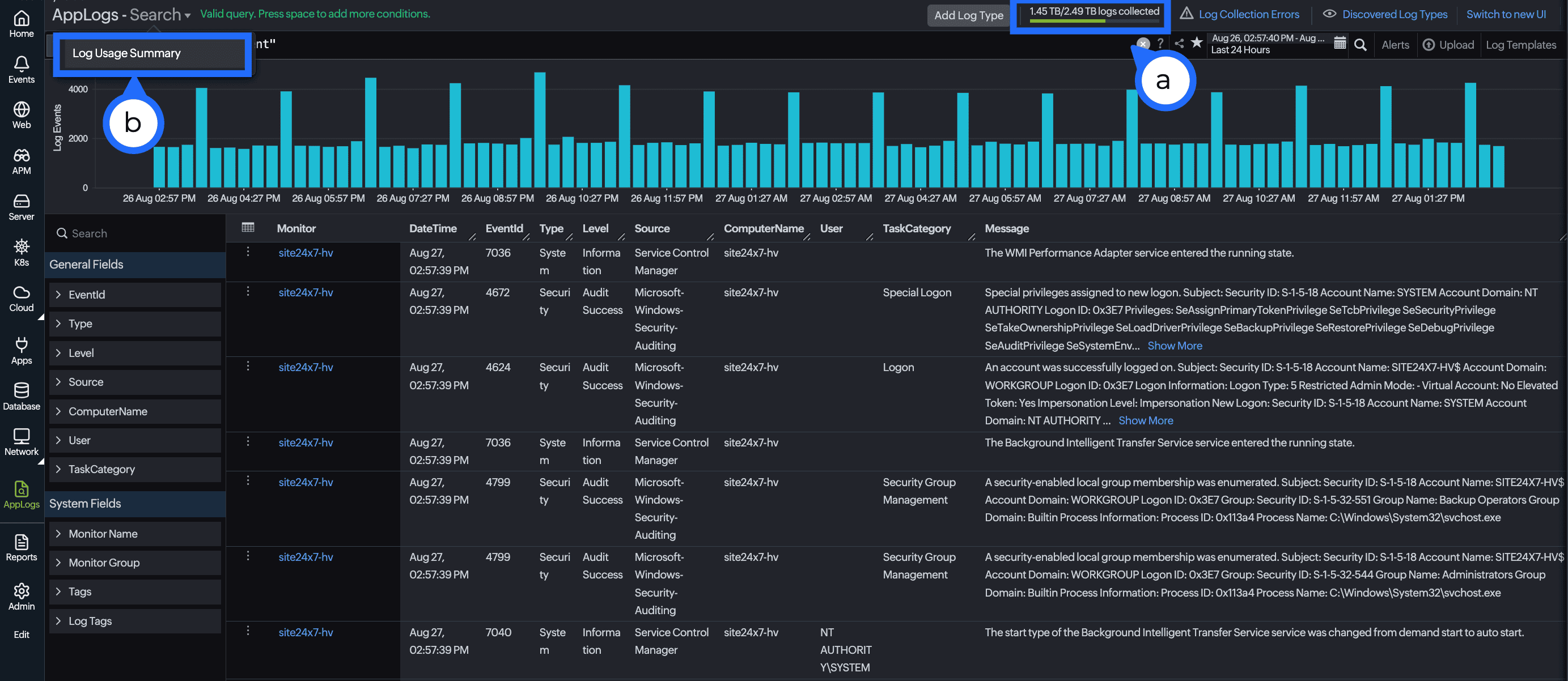Open the Log Templates tab
The image size is (1568, 681).
tap(1520, 44)
